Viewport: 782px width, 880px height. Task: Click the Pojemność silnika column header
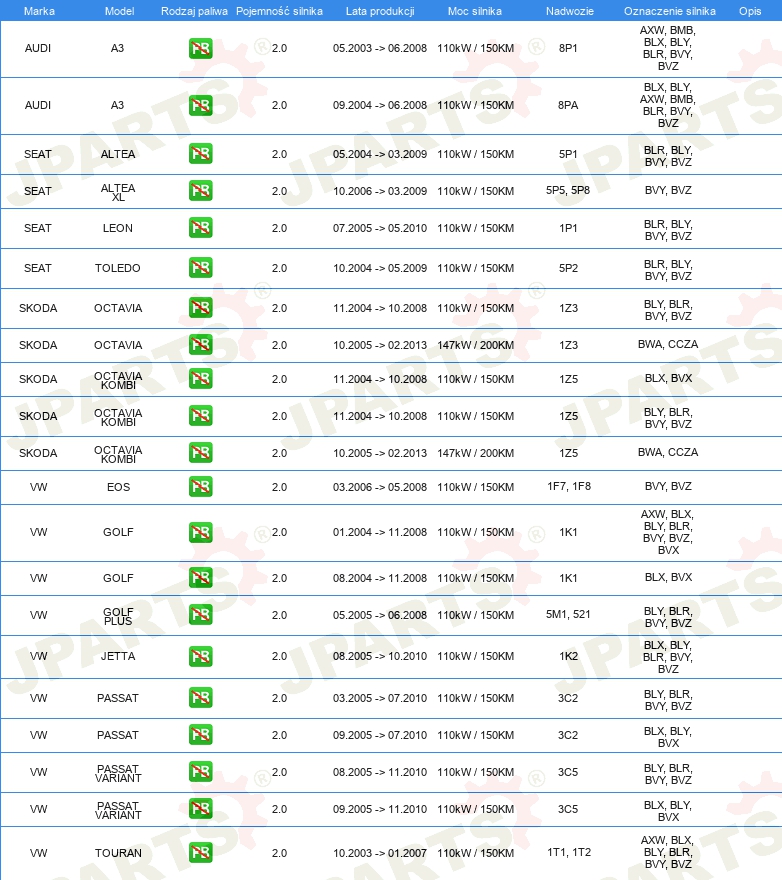(279, 11)
